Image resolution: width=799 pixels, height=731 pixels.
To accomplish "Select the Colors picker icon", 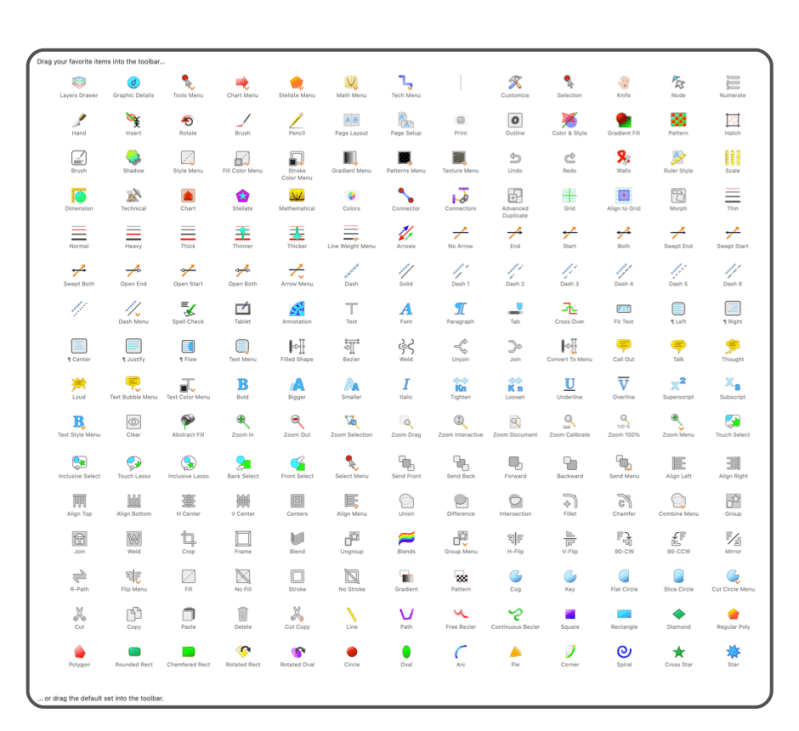I will pos(351,196).
